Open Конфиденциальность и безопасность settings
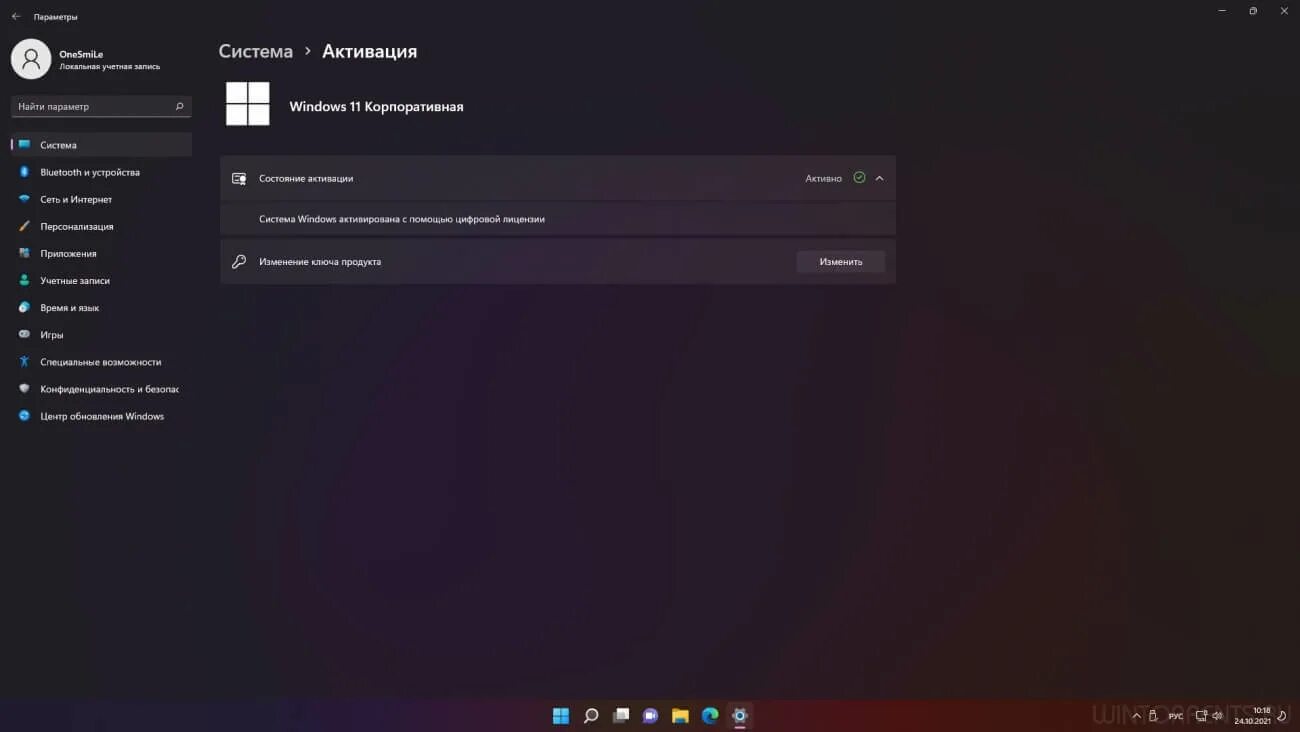 101,388
